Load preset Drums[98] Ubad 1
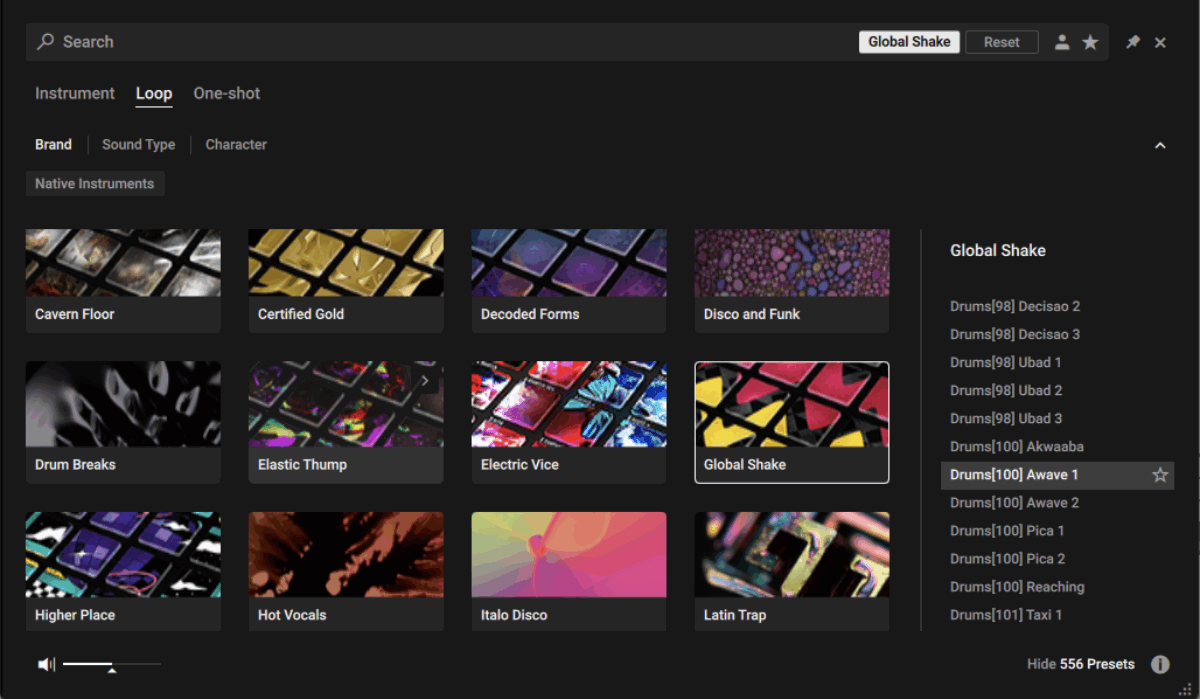 tap(1006, 362)
